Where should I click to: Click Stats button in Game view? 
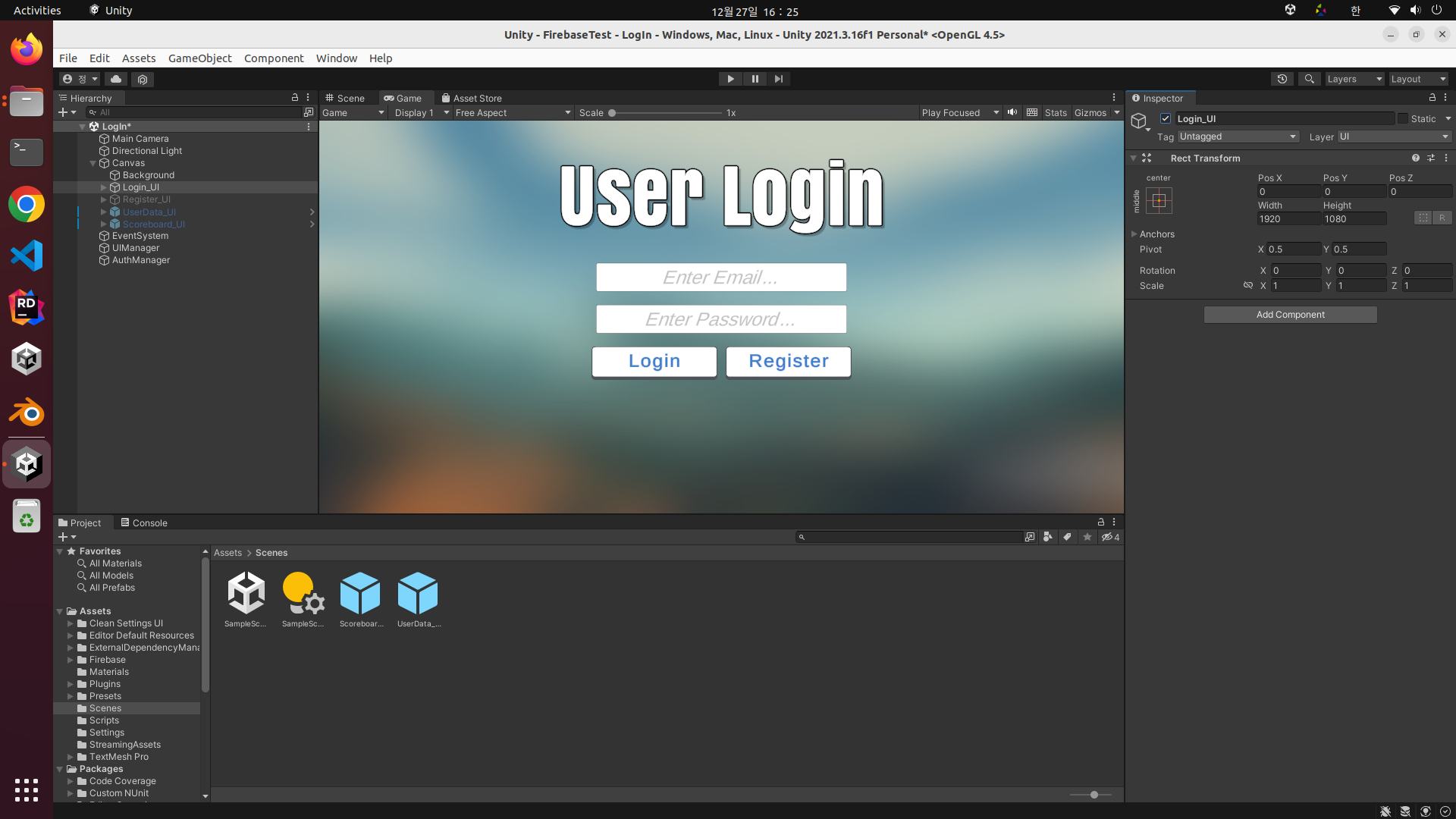[x=1055, y=112]
